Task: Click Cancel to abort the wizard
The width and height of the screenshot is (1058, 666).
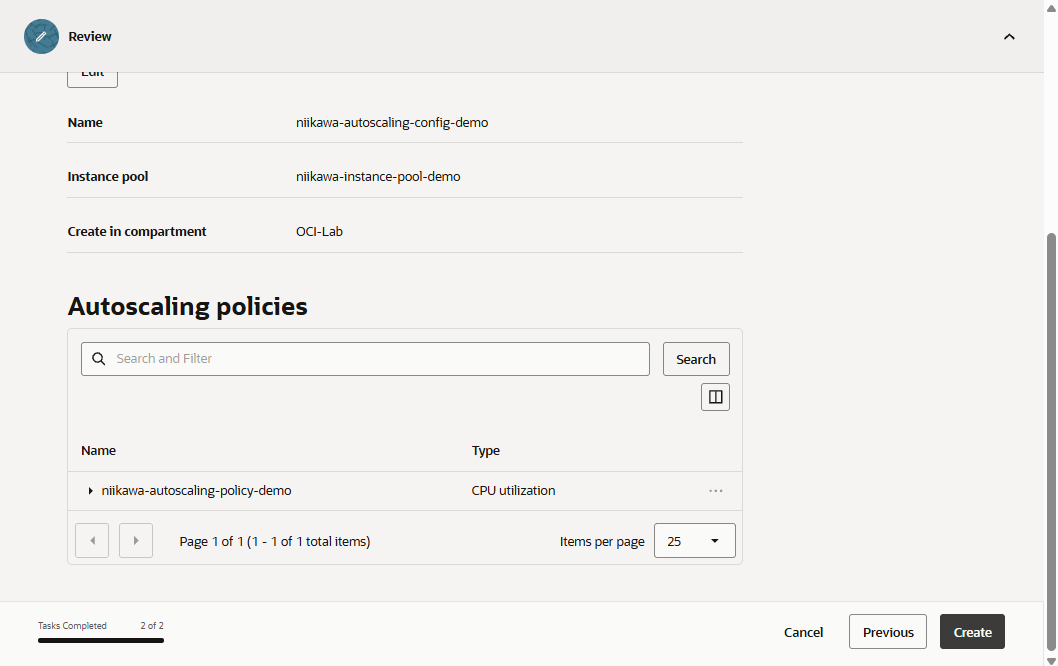Action: point(803,632)
